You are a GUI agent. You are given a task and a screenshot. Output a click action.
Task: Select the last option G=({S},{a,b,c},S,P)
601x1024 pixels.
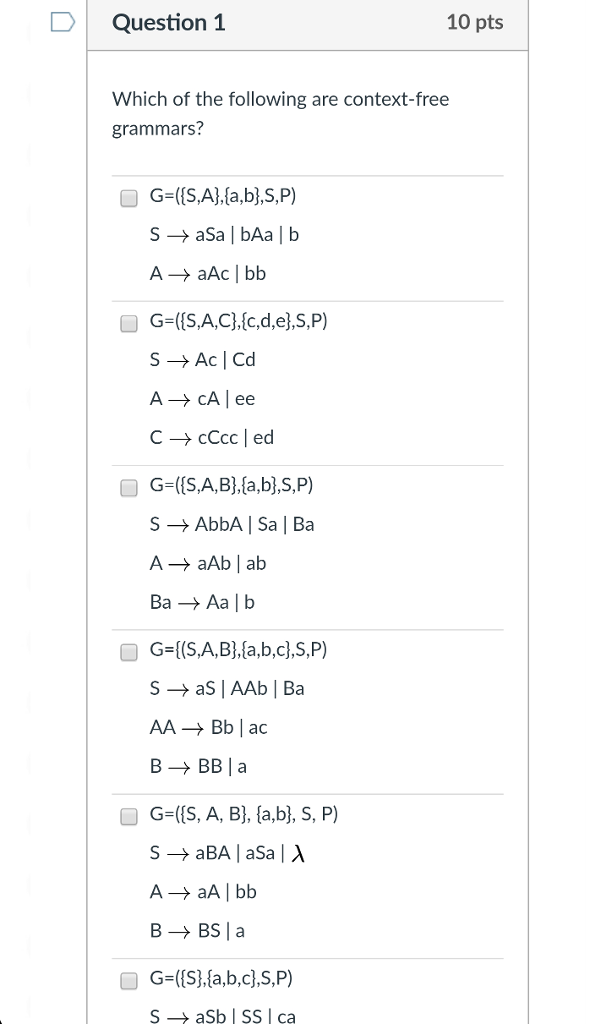(x=128, y=980)
